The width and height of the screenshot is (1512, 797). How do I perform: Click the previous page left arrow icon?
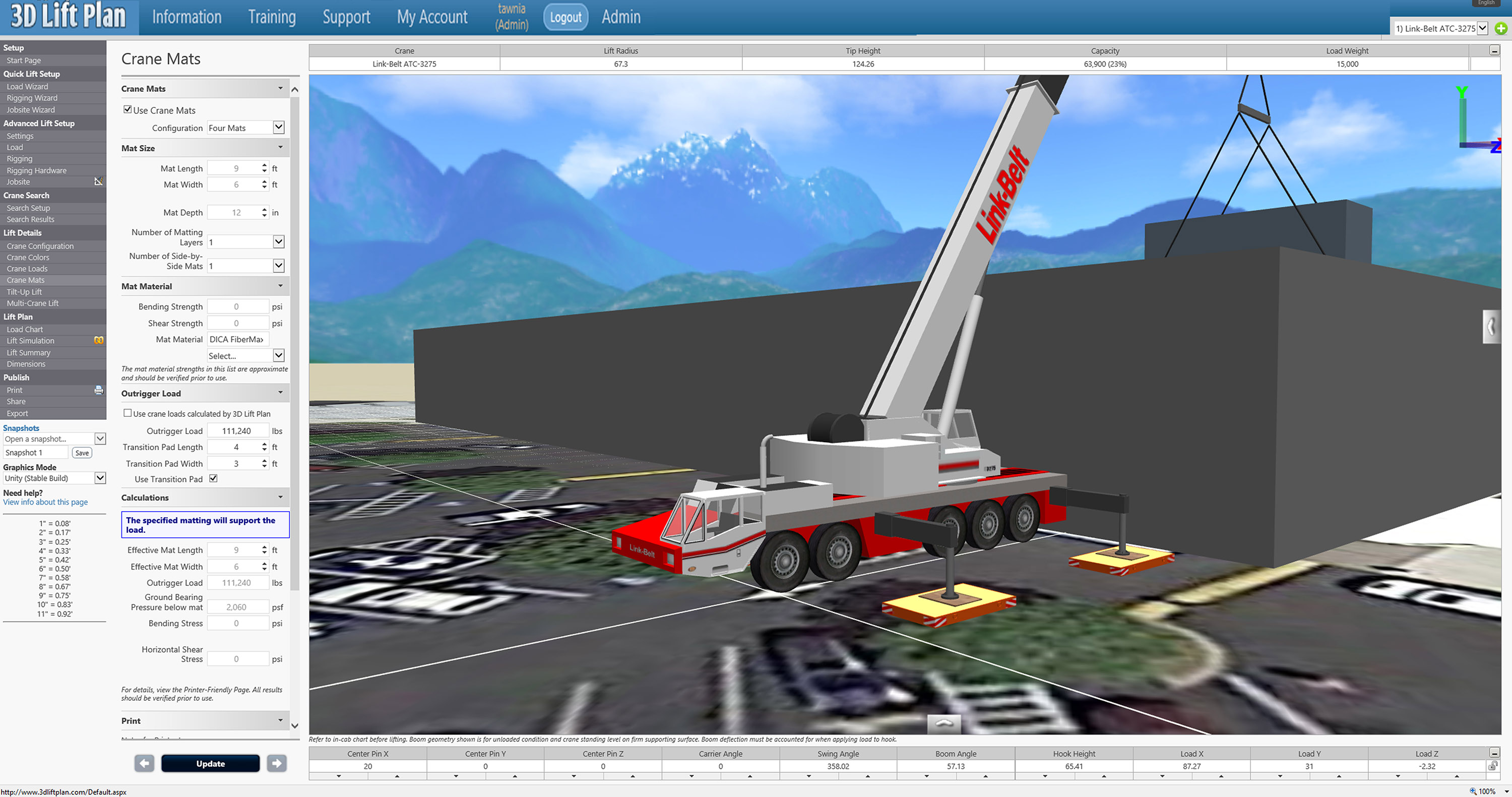coord(144,763)
